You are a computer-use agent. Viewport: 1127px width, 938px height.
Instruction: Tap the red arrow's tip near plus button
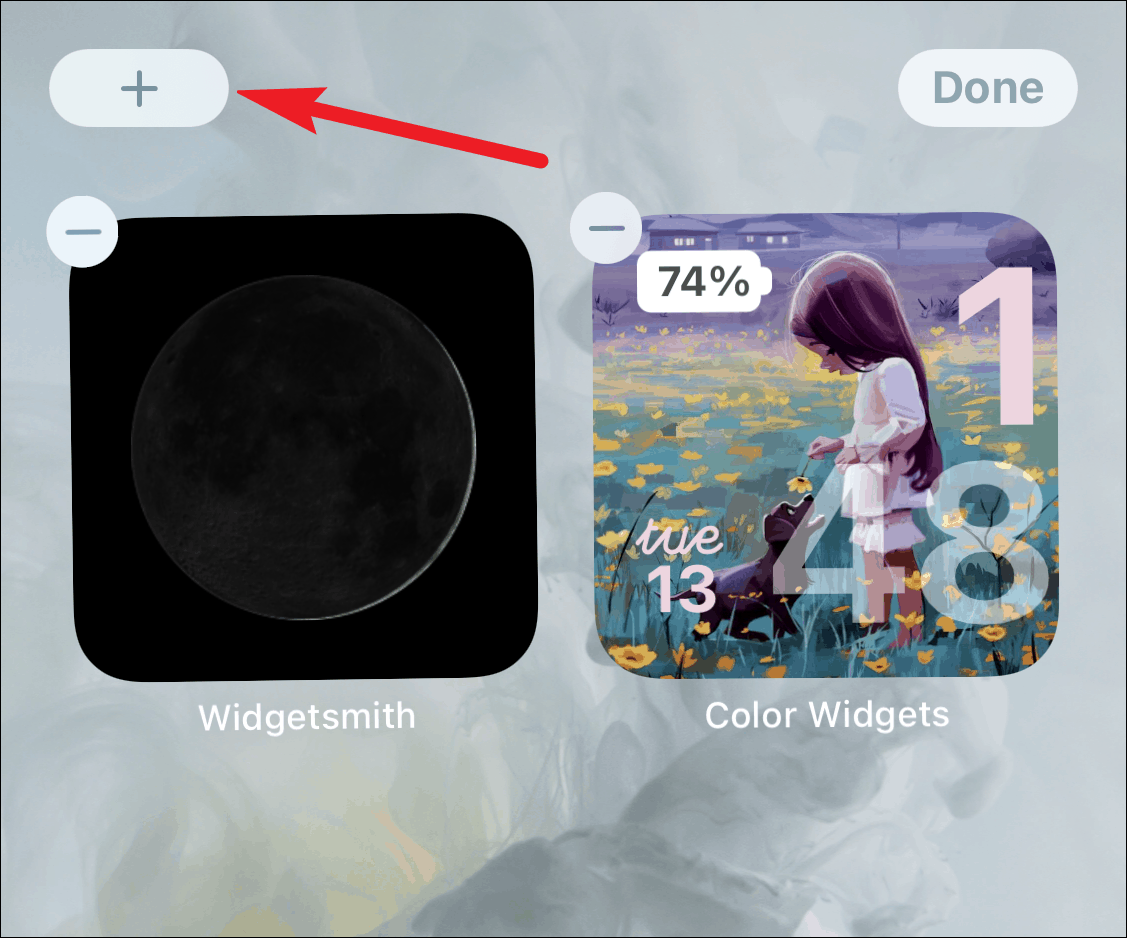(x=240, y=92)
